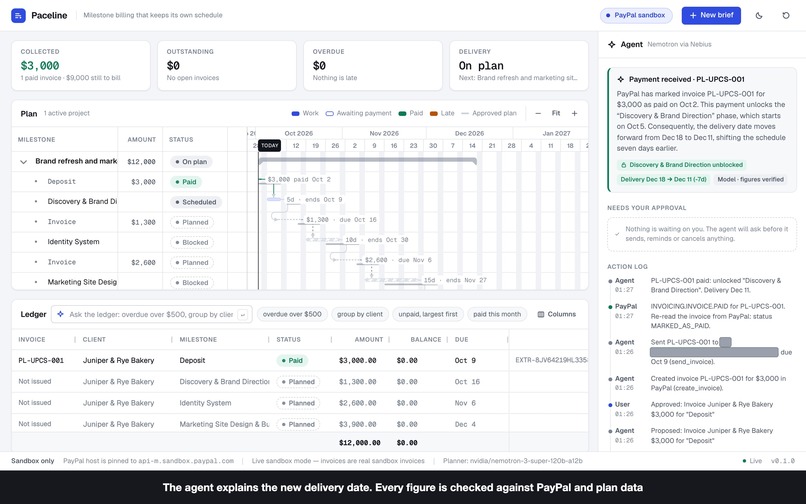Click the Paid legend green swatch

point(402,113)
